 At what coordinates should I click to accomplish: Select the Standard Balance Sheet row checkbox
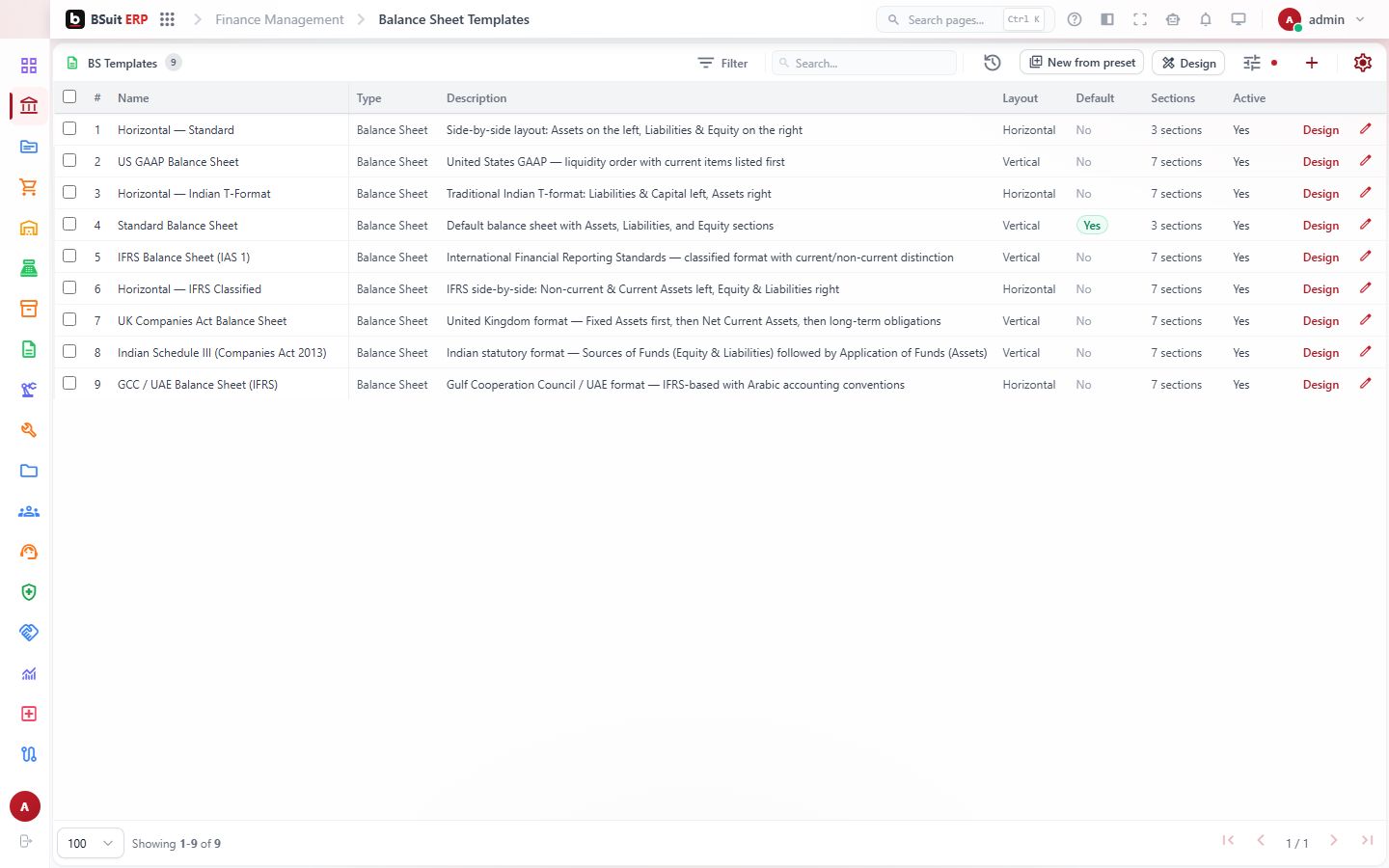pyautogui.click(x=69, y=224)
